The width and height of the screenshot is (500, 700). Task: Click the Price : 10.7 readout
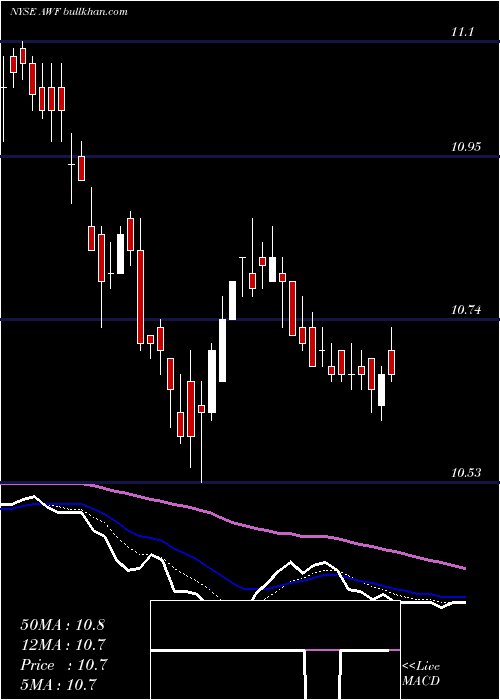click(x=64, y=665)
